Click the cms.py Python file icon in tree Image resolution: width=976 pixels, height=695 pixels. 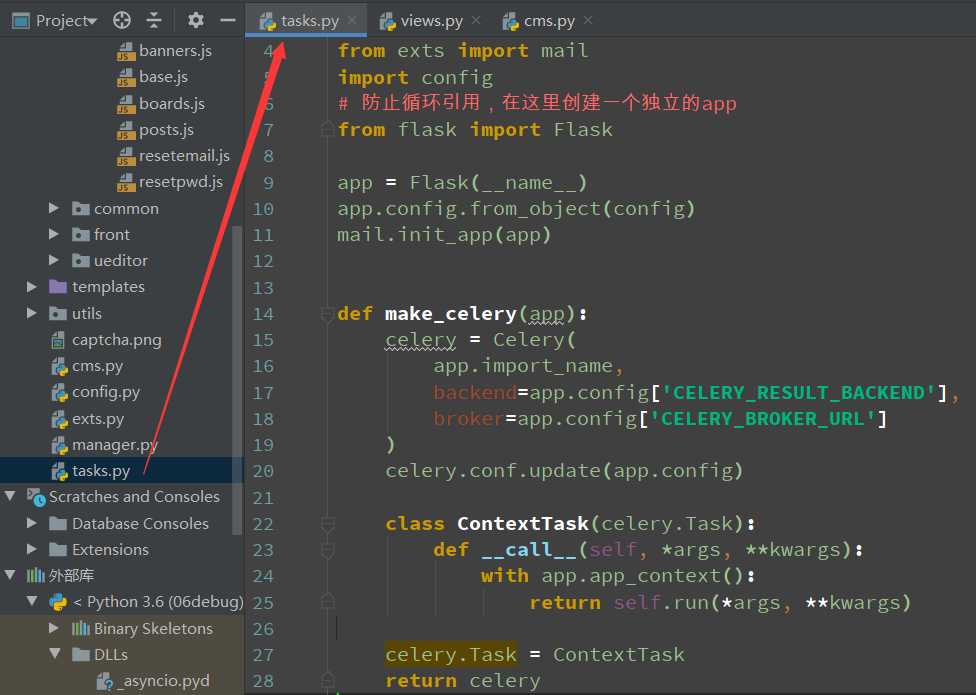[x=60, y=366]
